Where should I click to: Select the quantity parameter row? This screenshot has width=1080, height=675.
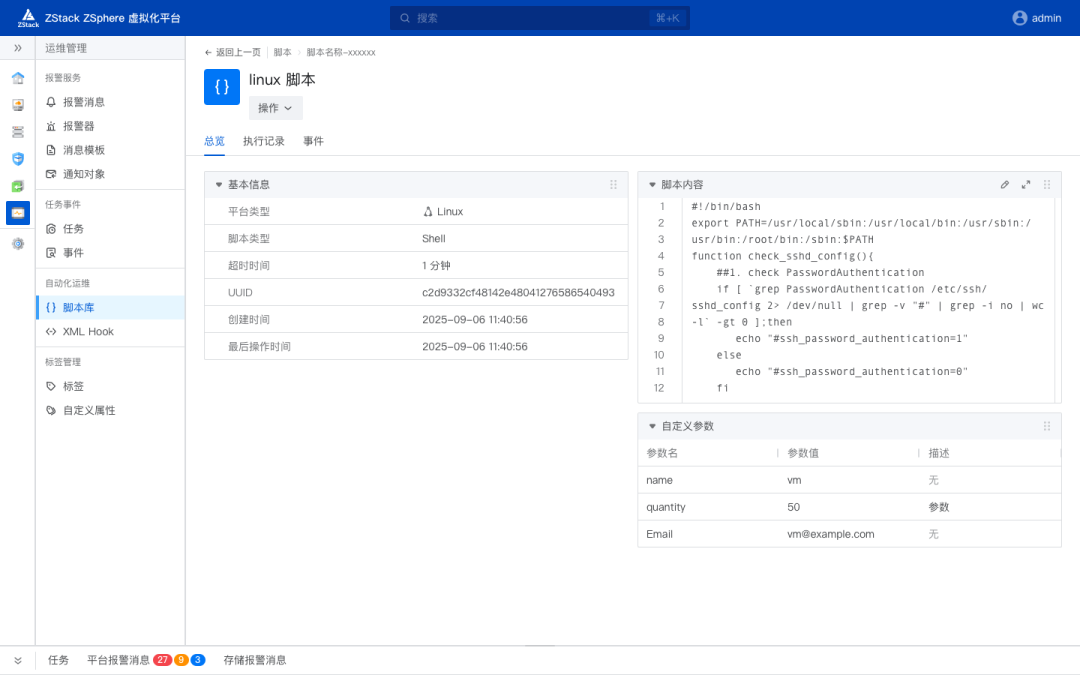coord(849,507)
